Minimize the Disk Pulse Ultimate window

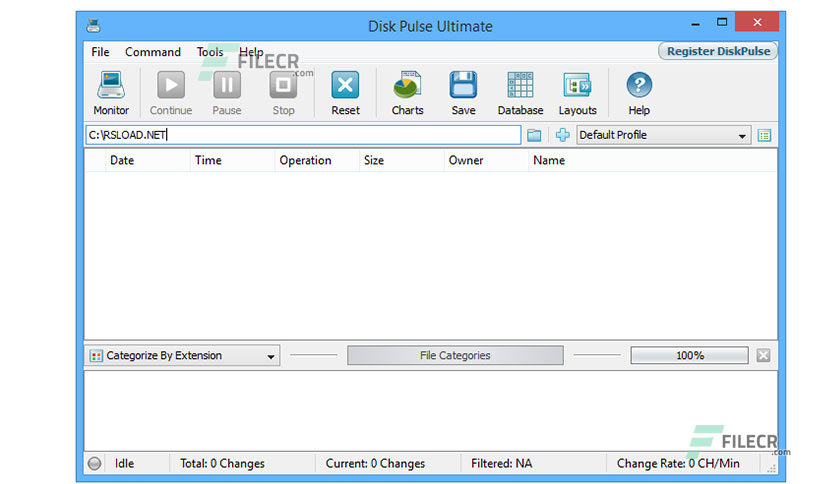point(696,23)
